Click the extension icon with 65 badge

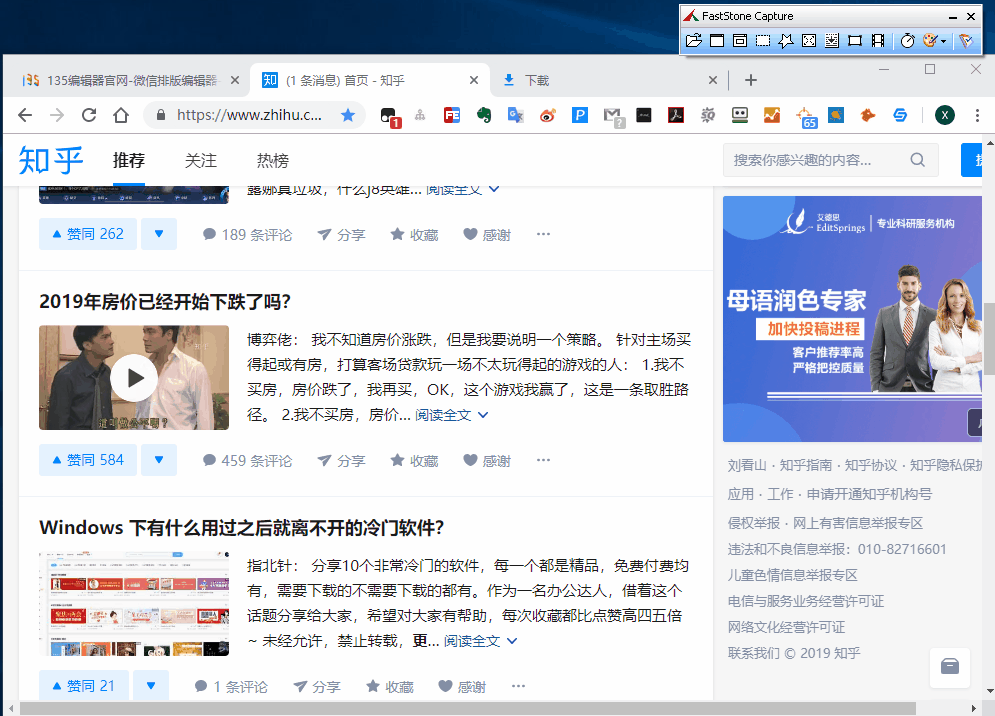(805, 116)
